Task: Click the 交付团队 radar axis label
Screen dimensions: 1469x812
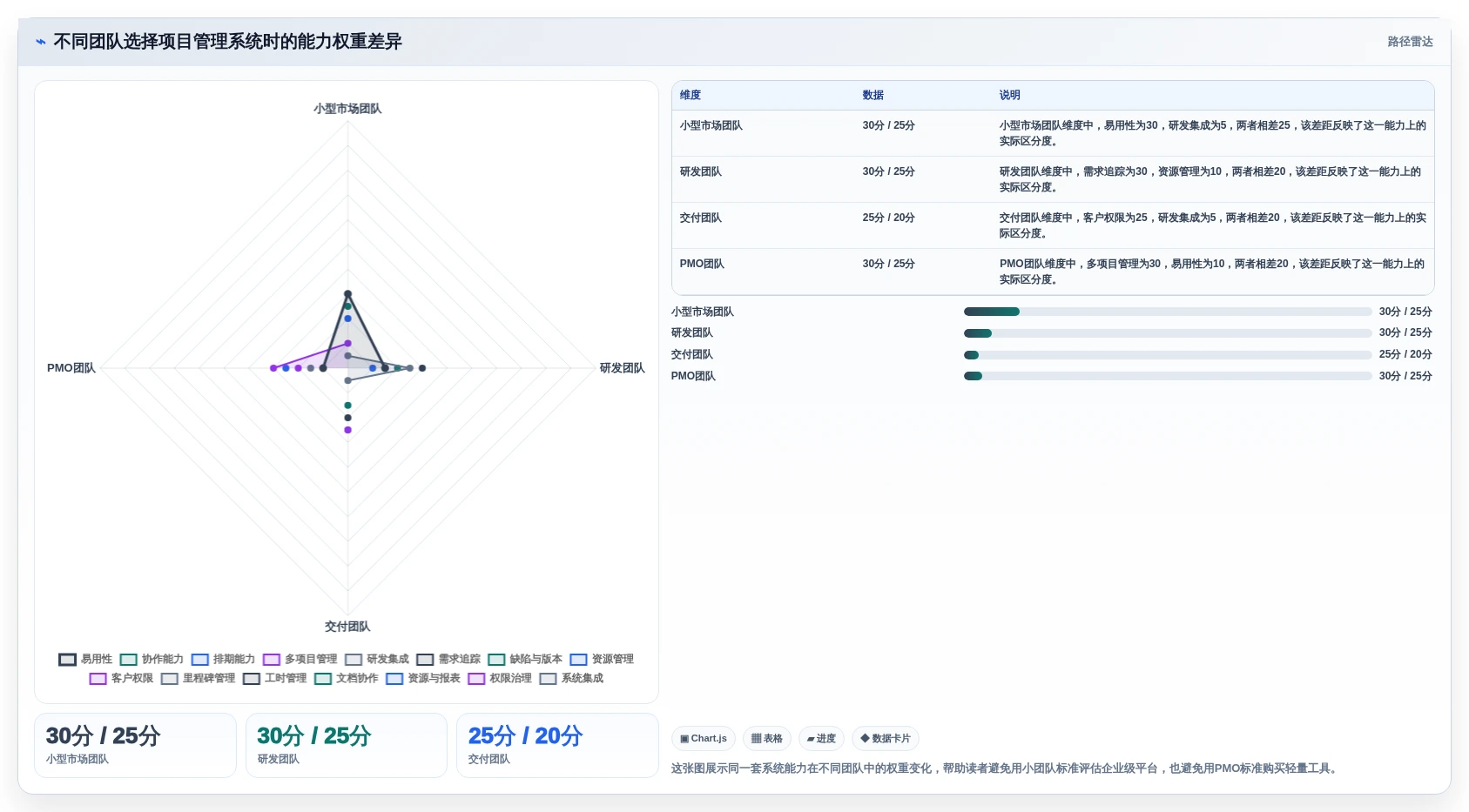Action: pos(347,627)
